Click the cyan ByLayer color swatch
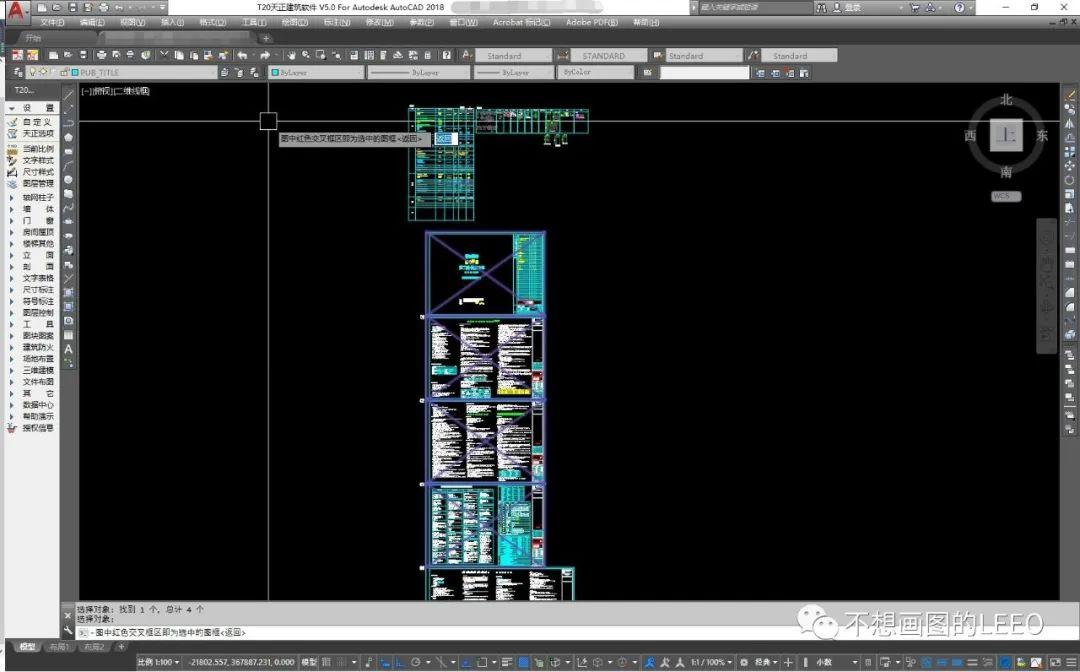The image size is (1080, 672). click(275, 72)
